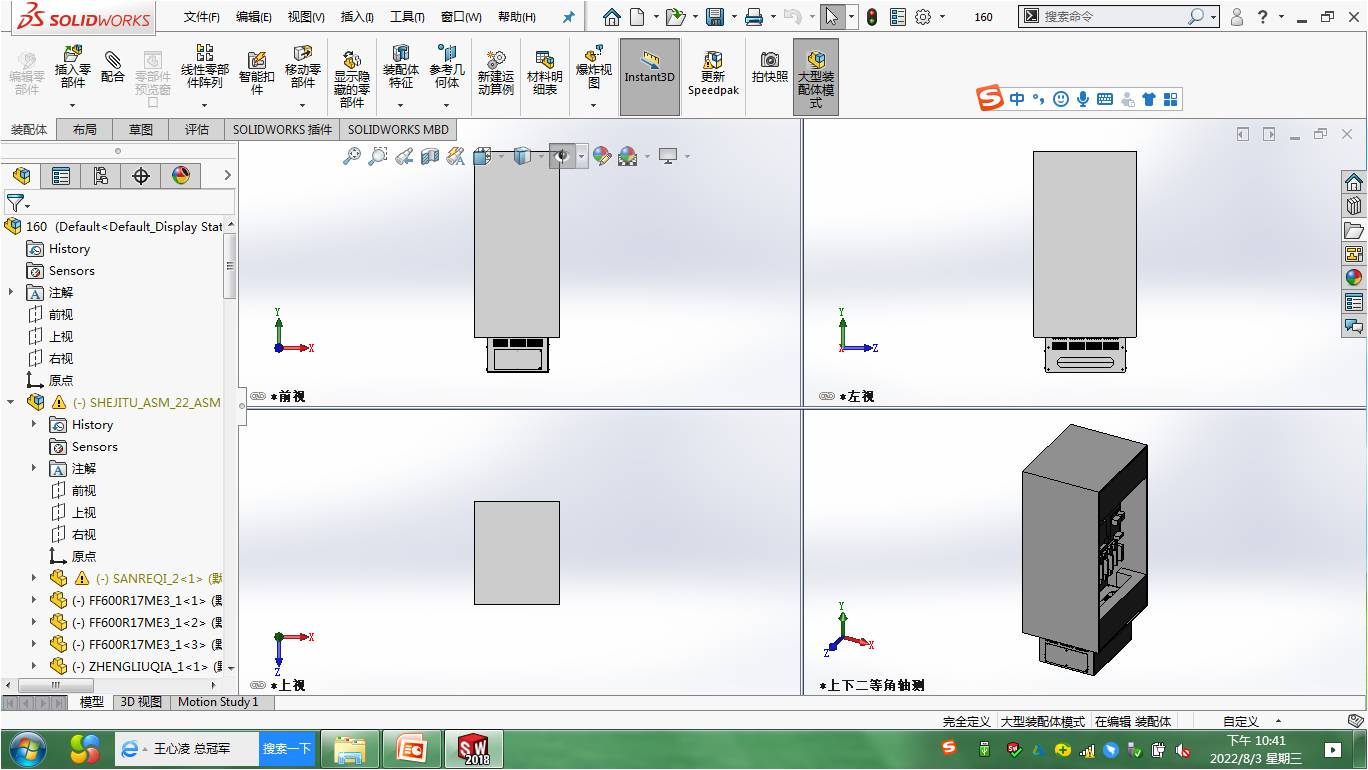The image size is (1368, 770).
Task: Click the Zoom to Fit magnifier icon
Action: 352,156
